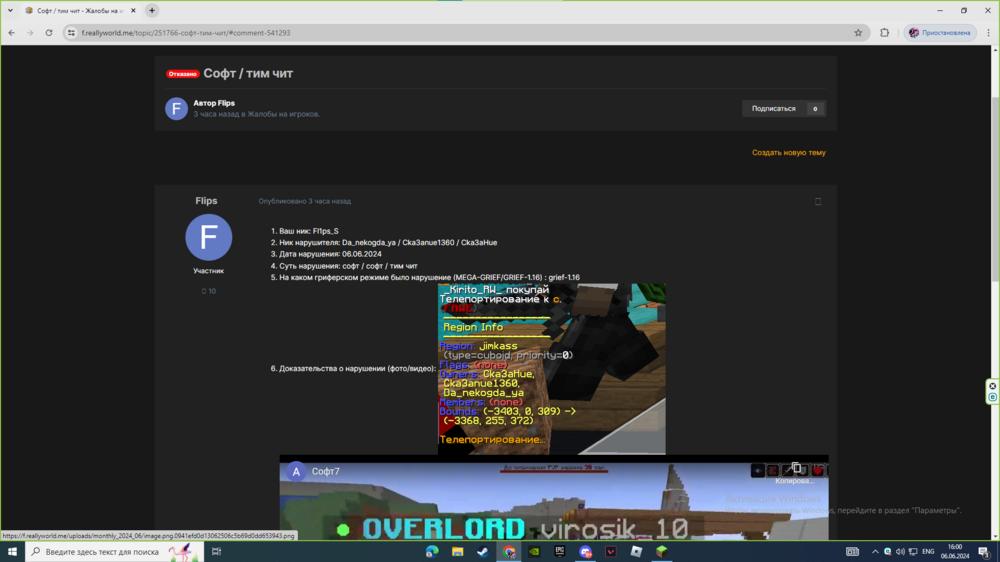The width and height of the screenshot is (1000, 562).
Task: Open the touch keyboard tray icon
Action: (x=852, y=552)
